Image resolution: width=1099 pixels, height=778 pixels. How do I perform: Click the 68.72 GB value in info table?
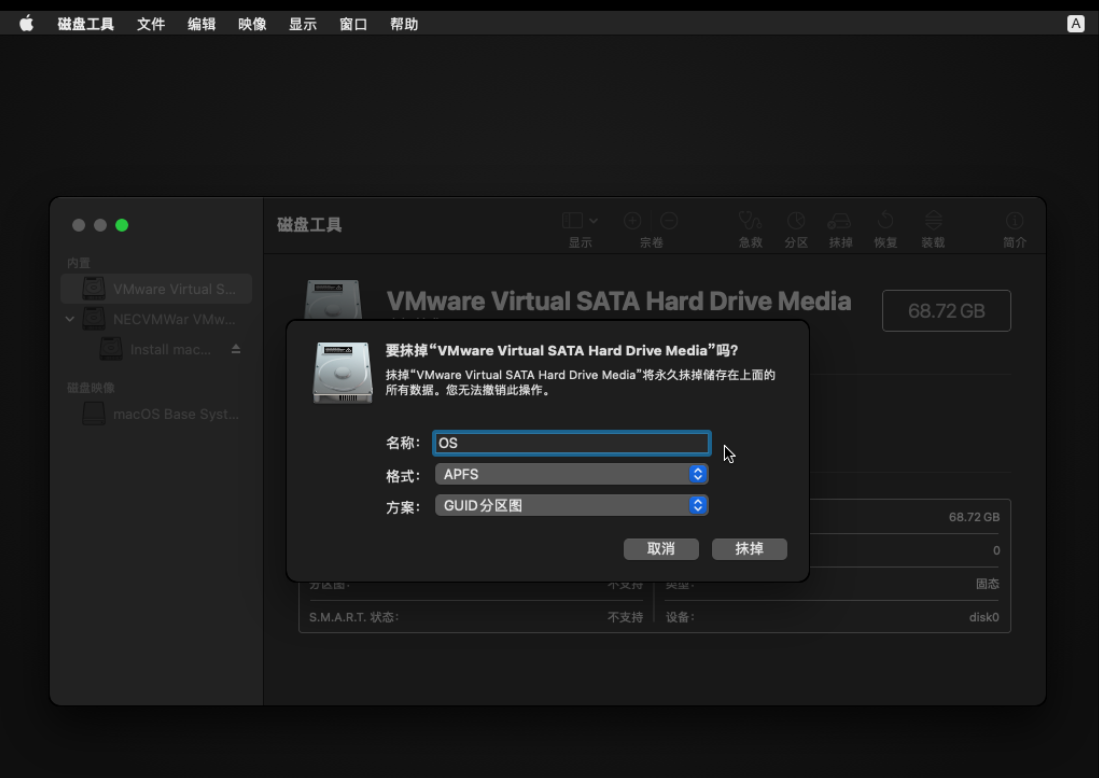[974, 517]
